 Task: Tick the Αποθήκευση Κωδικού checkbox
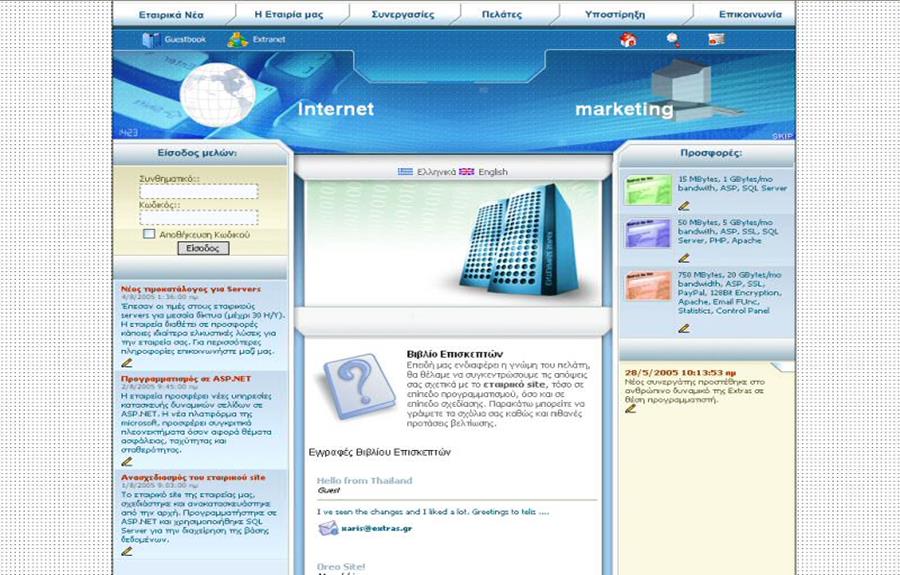point(149,234)
